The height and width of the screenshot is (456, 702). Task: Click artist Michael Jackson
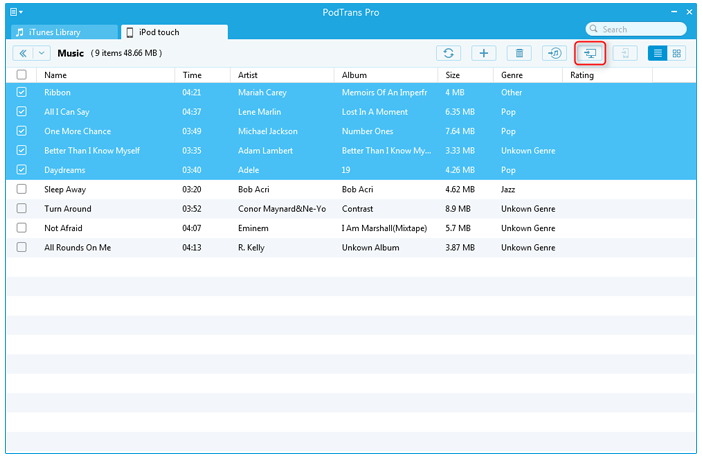268,131
